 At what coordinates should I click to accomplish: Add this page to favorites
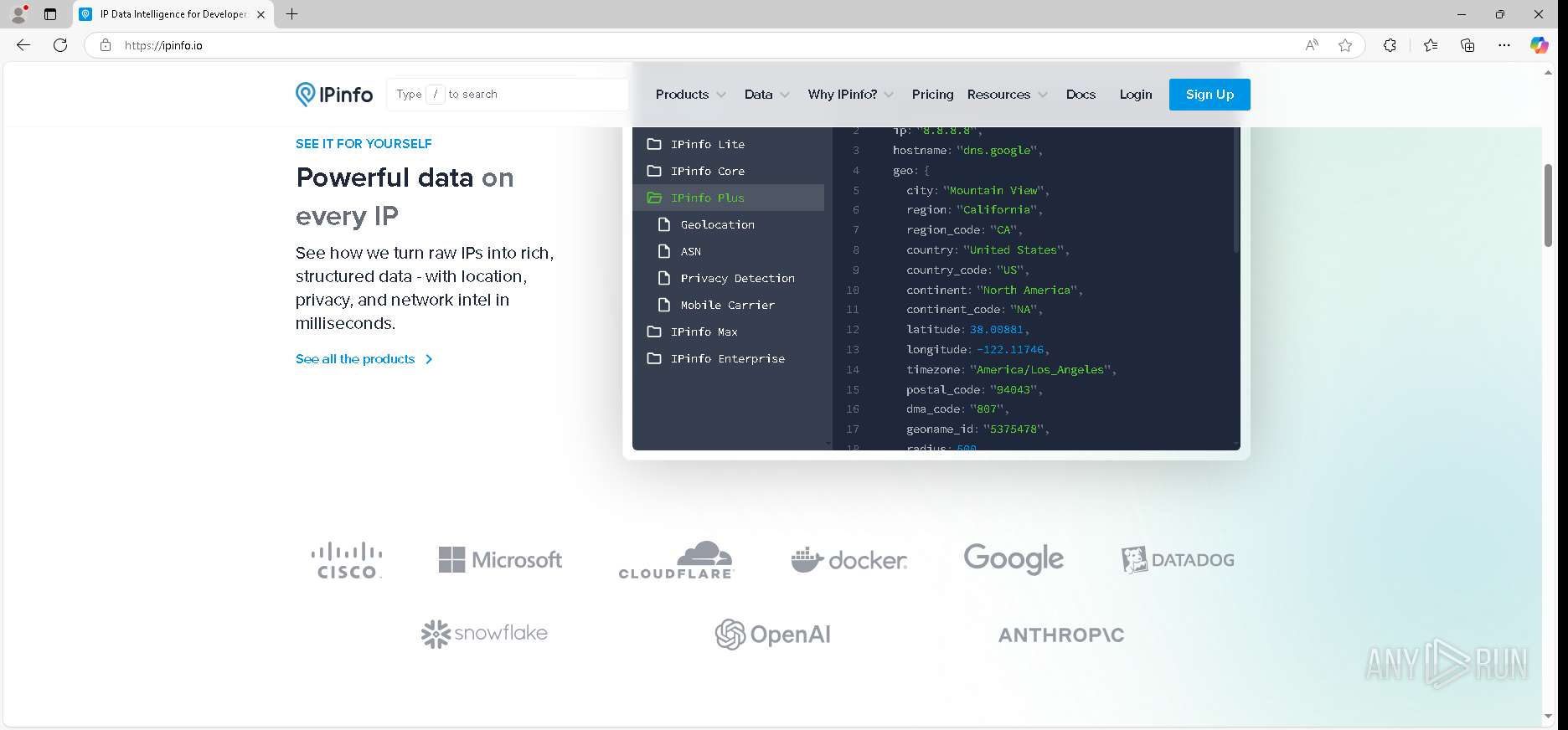[x=1345, y=45]
